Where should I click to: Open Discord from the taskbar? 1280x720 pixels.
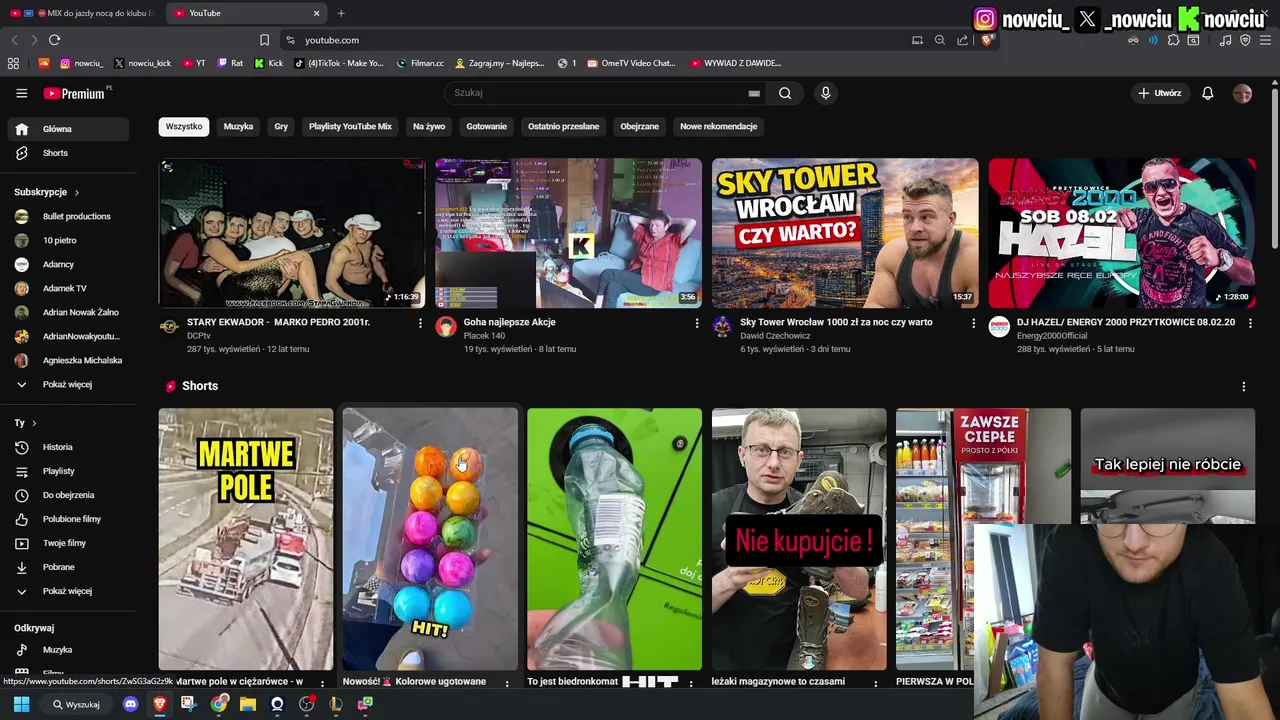pos(130,704)
